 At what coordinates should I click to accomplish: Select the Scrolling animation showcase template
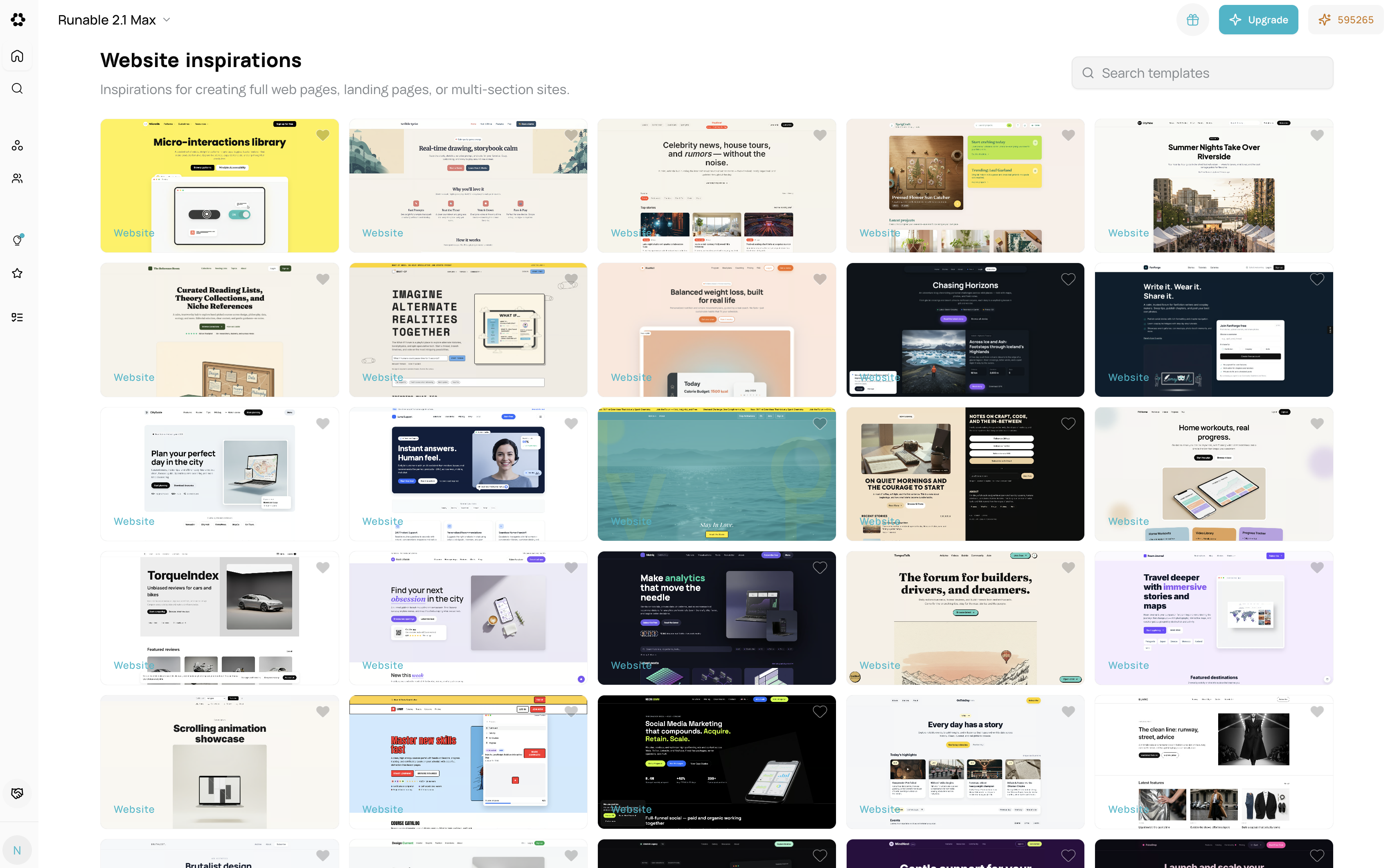coord(219,762)
